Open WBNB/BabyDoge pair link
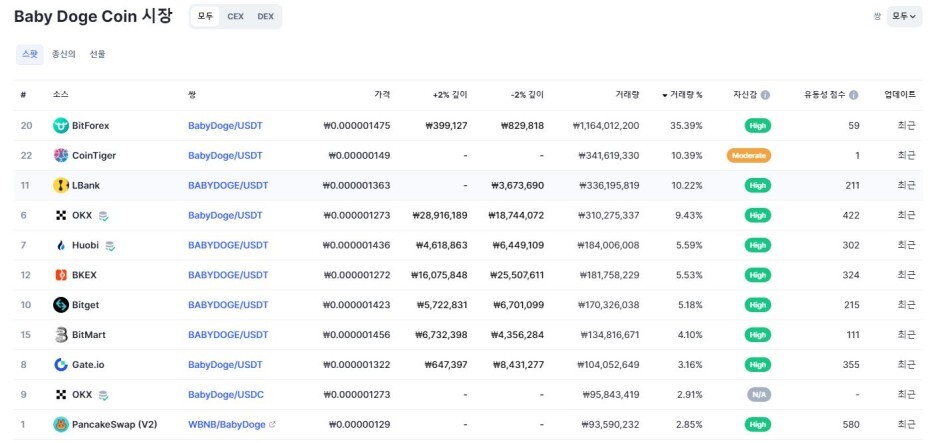936x443 pixels. 227,424
